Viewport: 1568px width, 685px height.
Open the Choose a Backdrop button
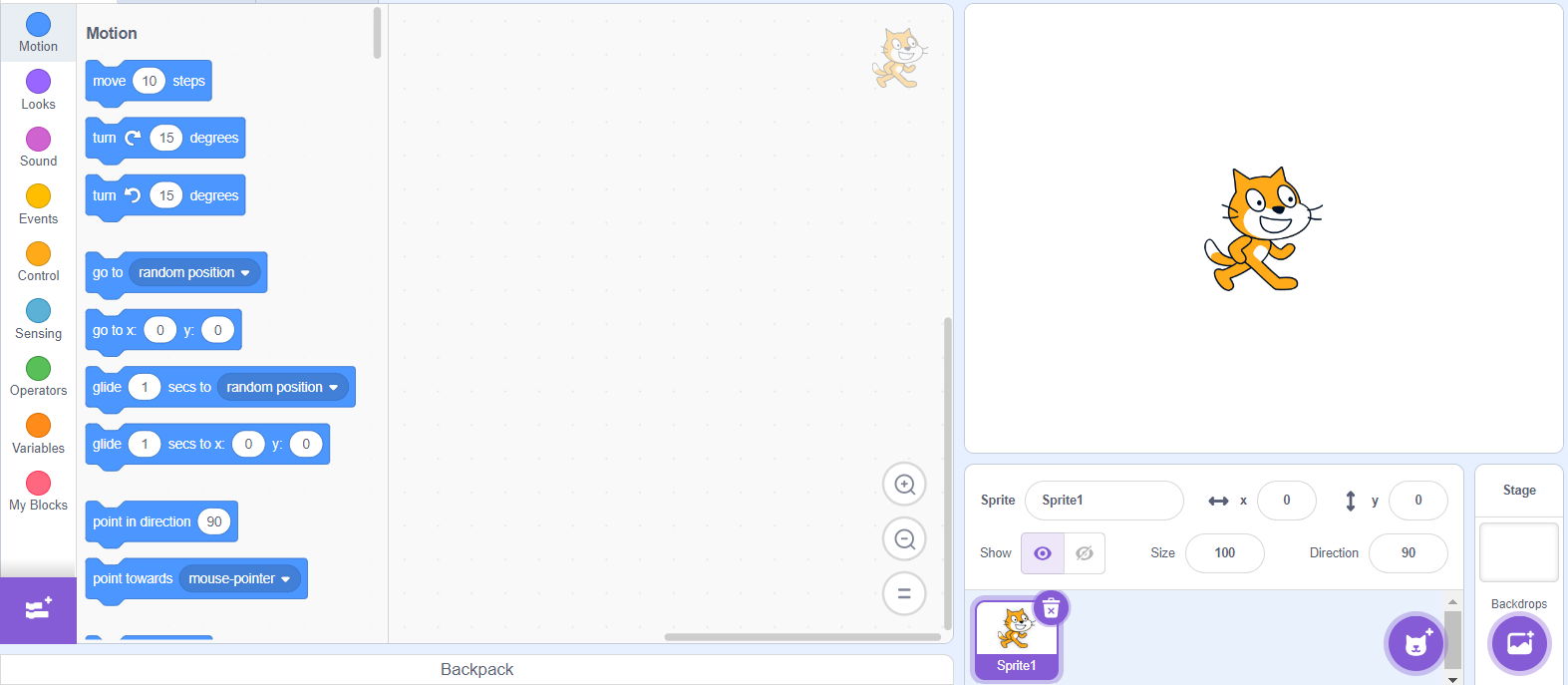[1519, 643]
